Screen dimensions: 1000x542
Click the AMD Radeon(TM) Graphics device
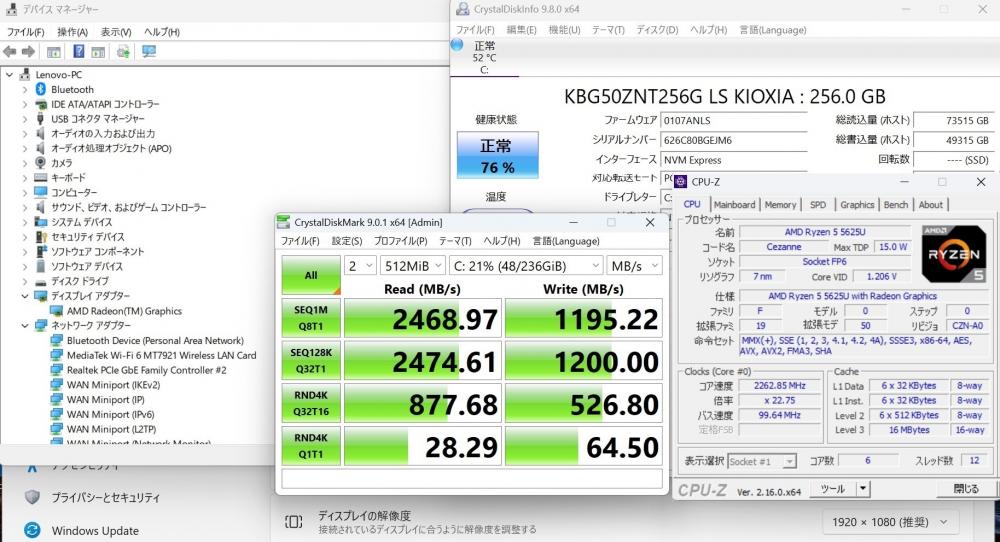[123, 311]
